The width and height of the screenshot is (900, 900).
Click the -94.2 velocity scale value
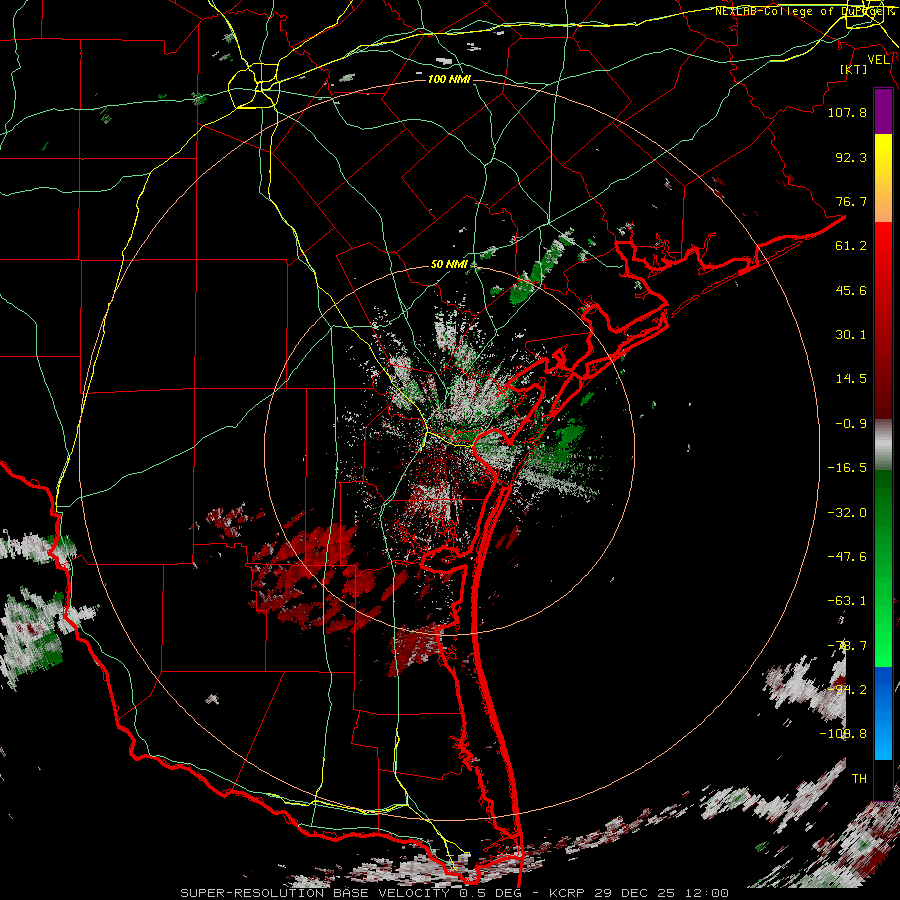coord(847,690)
